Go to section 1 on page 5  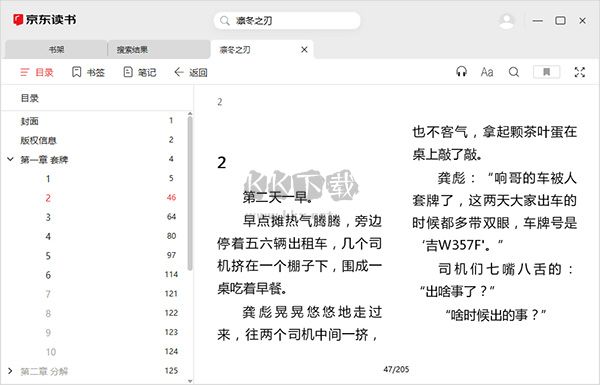coord(96,178)
